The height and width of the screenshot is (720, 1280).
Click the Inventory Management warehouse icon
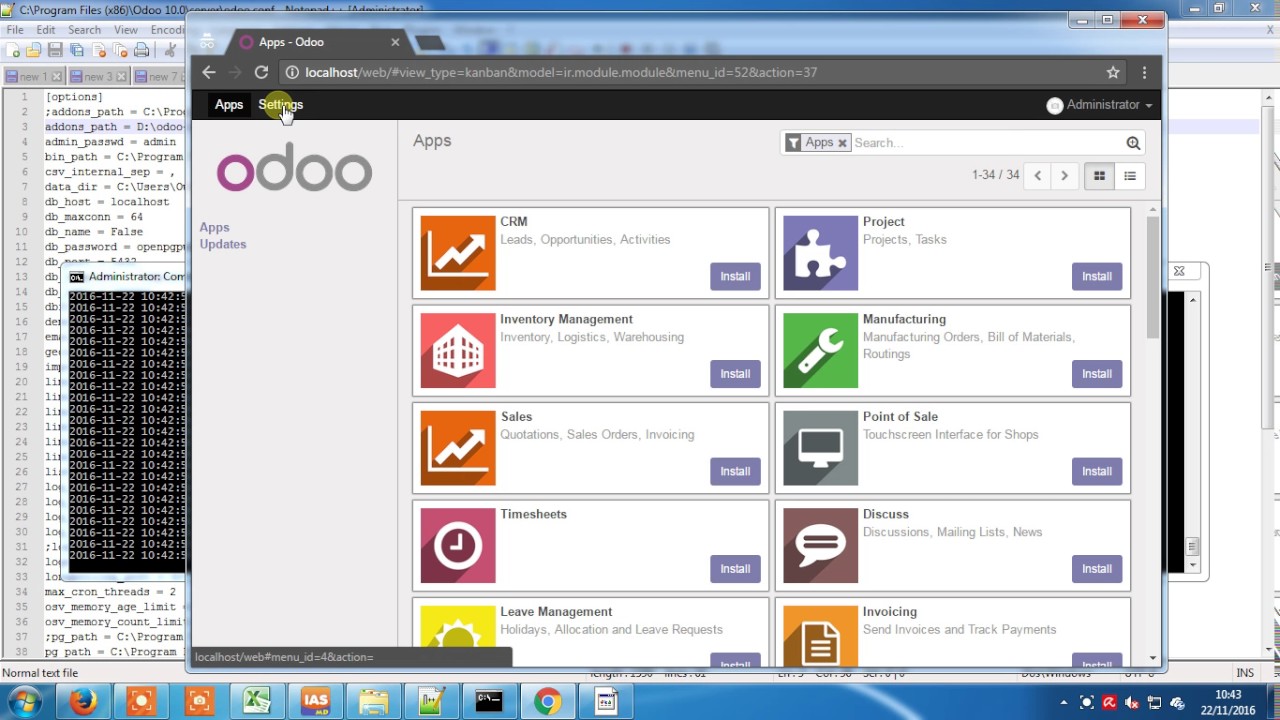point(458,350)
